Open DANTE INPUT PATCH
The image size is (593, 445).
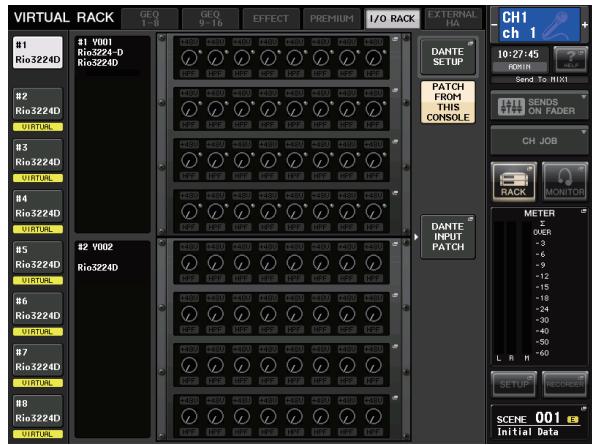coord(448,237)
